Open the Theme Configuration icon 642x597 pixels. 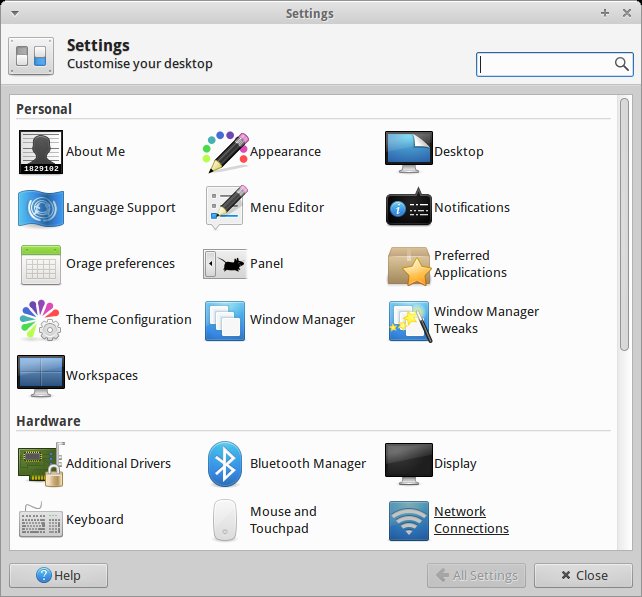pos(41,320)
